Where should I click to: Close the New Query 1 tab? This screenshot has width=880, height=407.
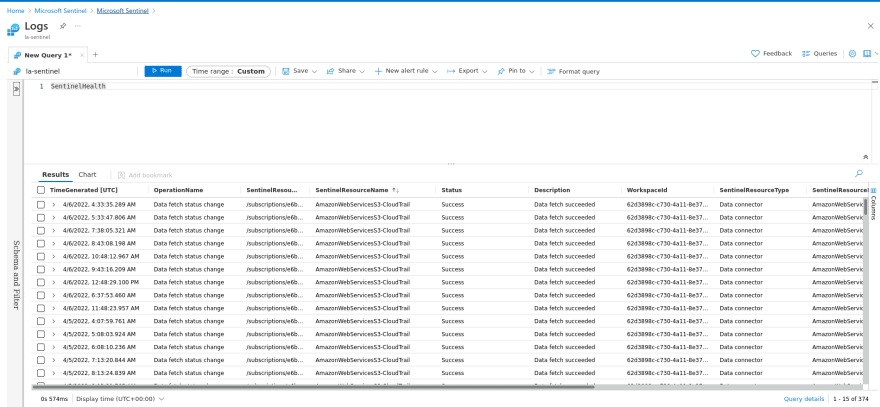click(x=82, y=55)
